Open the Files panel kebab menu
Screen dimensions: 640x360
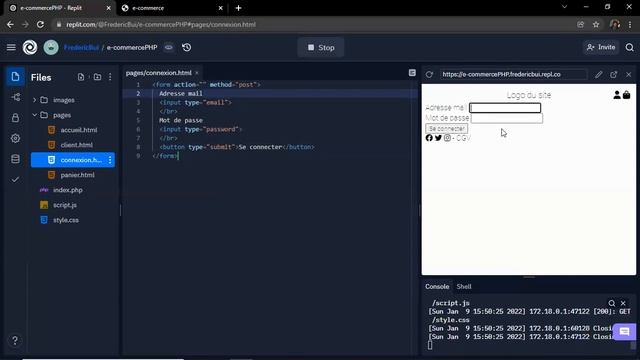coord(110,77)
